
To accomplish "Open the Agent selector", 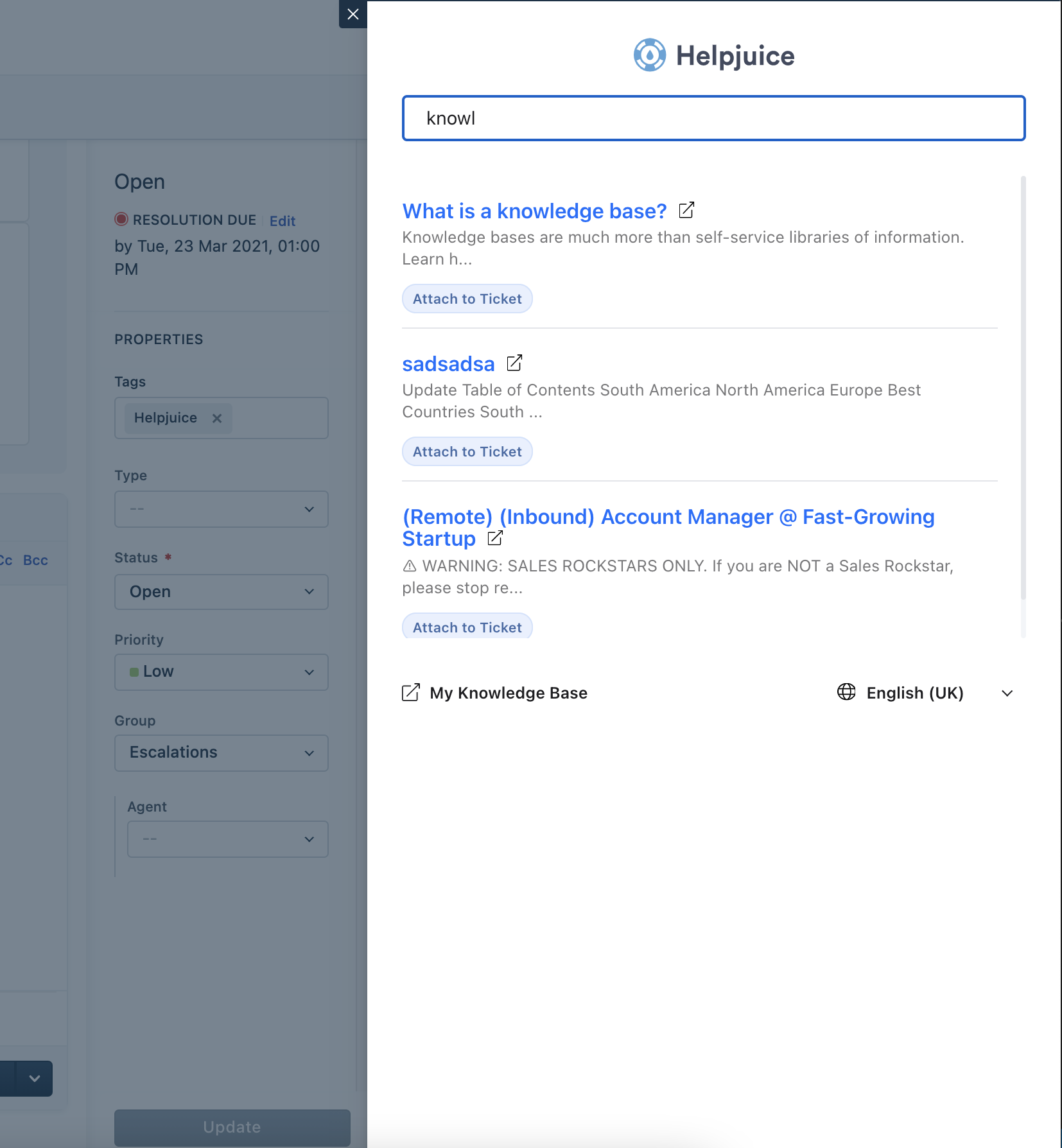I will 227,839.
